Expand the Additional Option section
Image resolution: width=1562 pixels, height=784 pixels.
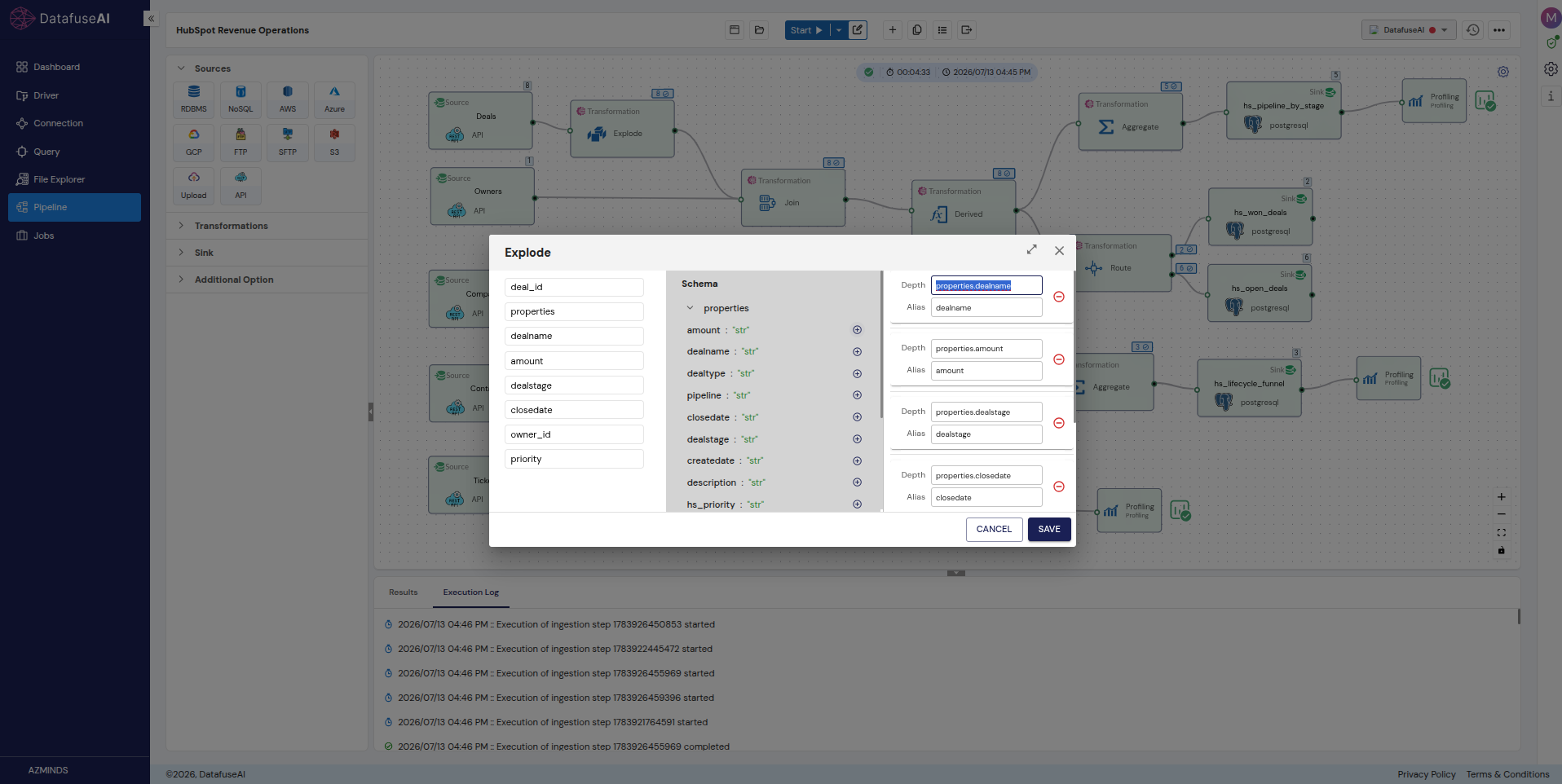[x=181, y=280]
